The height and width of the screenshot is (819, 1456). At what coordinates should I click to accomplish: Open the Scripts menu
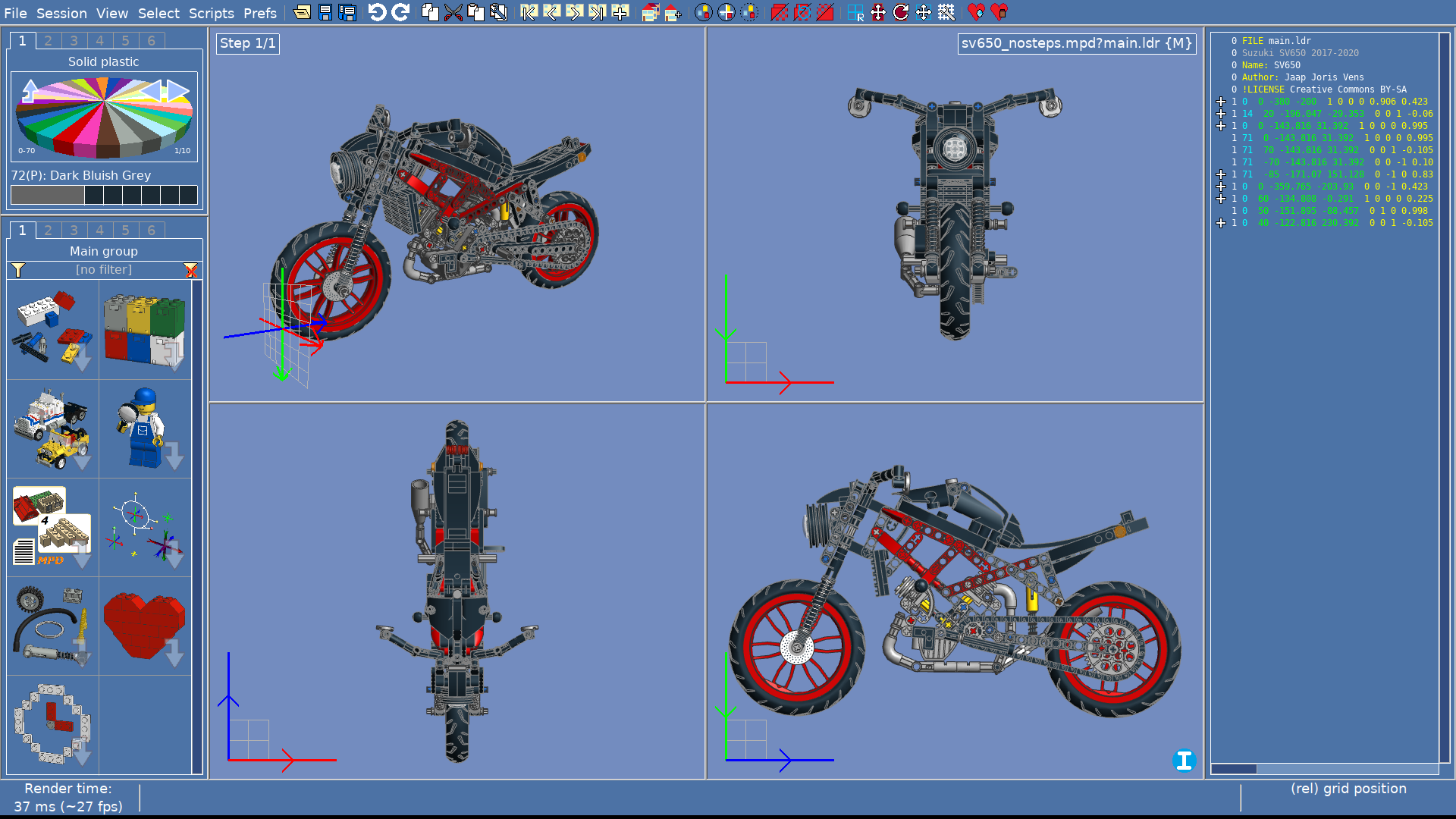point(211,13)
